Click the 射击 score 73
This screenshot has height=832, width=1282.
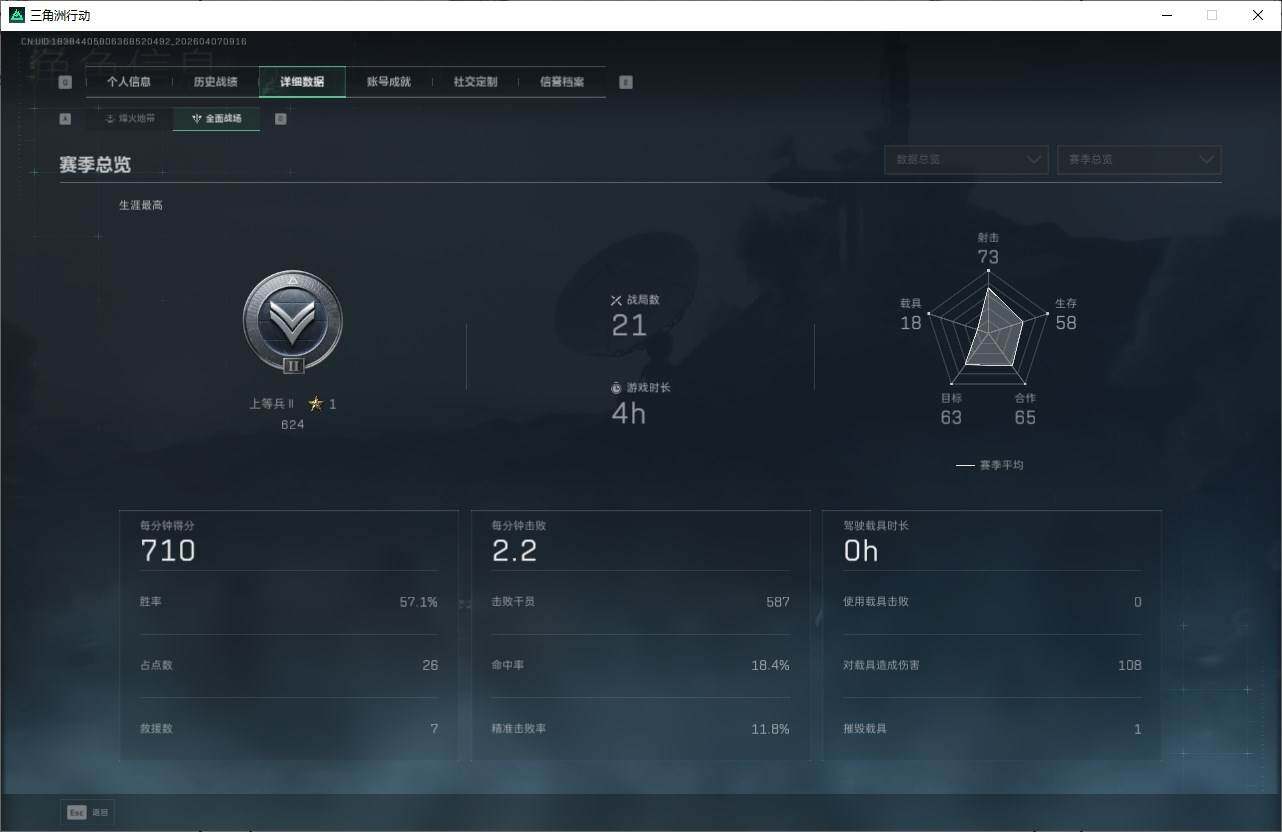988,257
